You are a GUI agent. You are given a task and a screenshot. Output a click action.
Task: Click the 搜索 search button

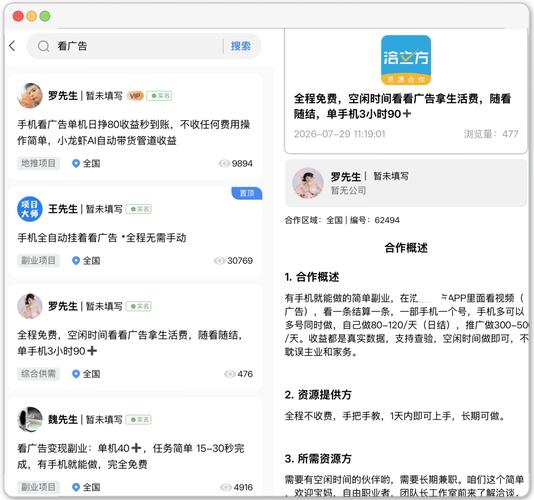point(241,46)
